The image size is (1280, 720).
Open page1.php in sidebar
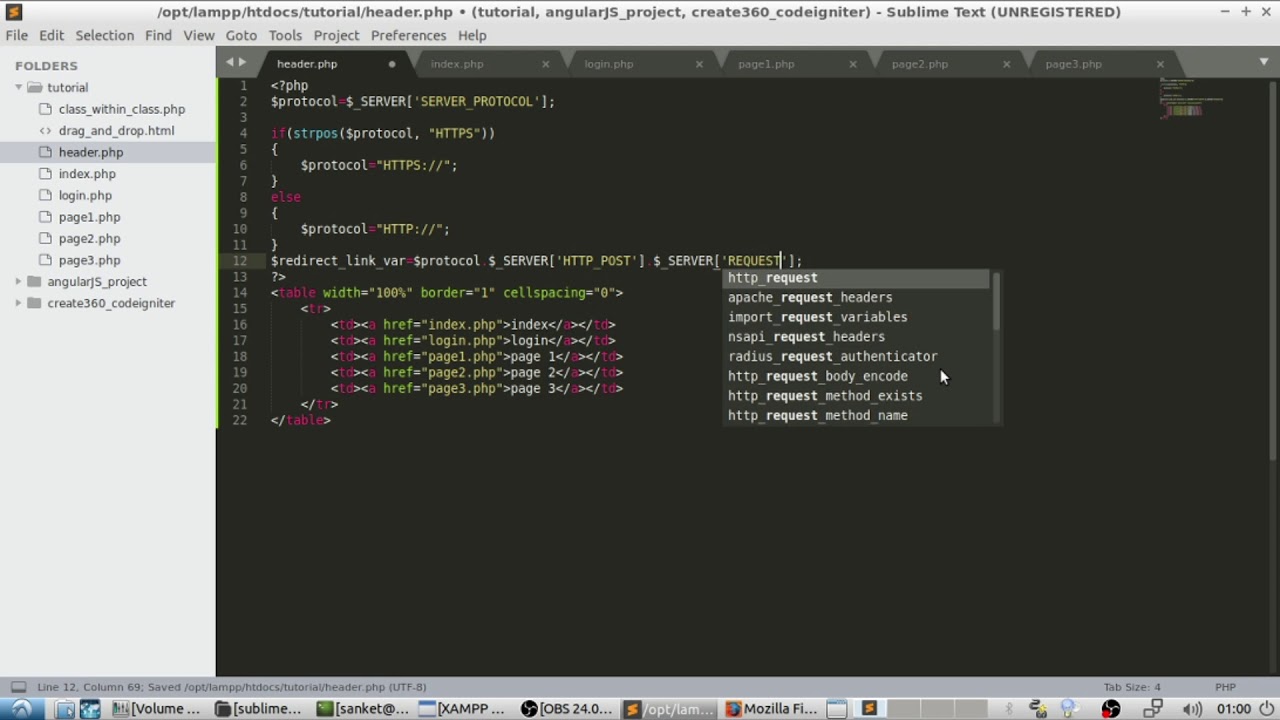tap(89, 217)
